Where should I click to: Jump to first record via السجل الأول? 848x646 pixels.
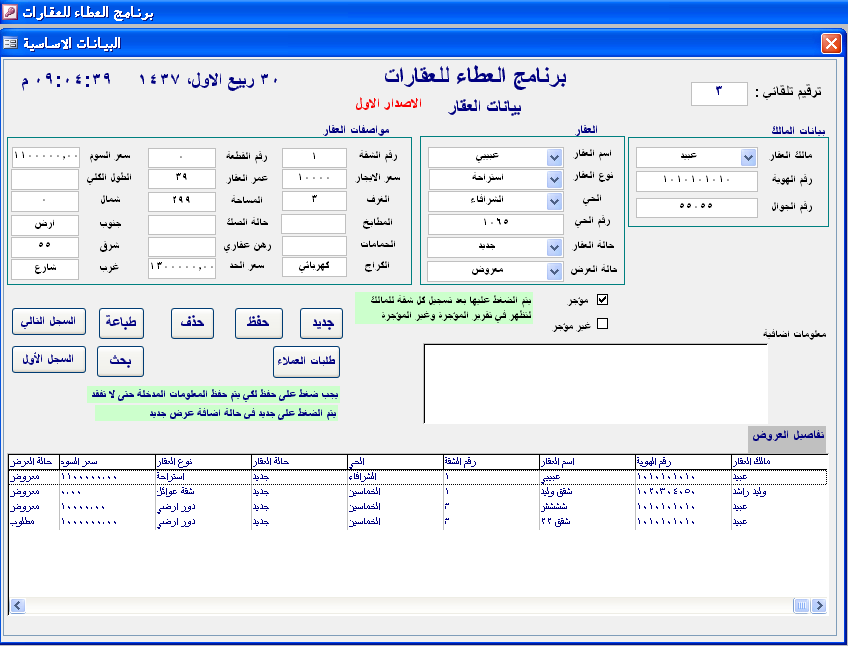point(49,359)
